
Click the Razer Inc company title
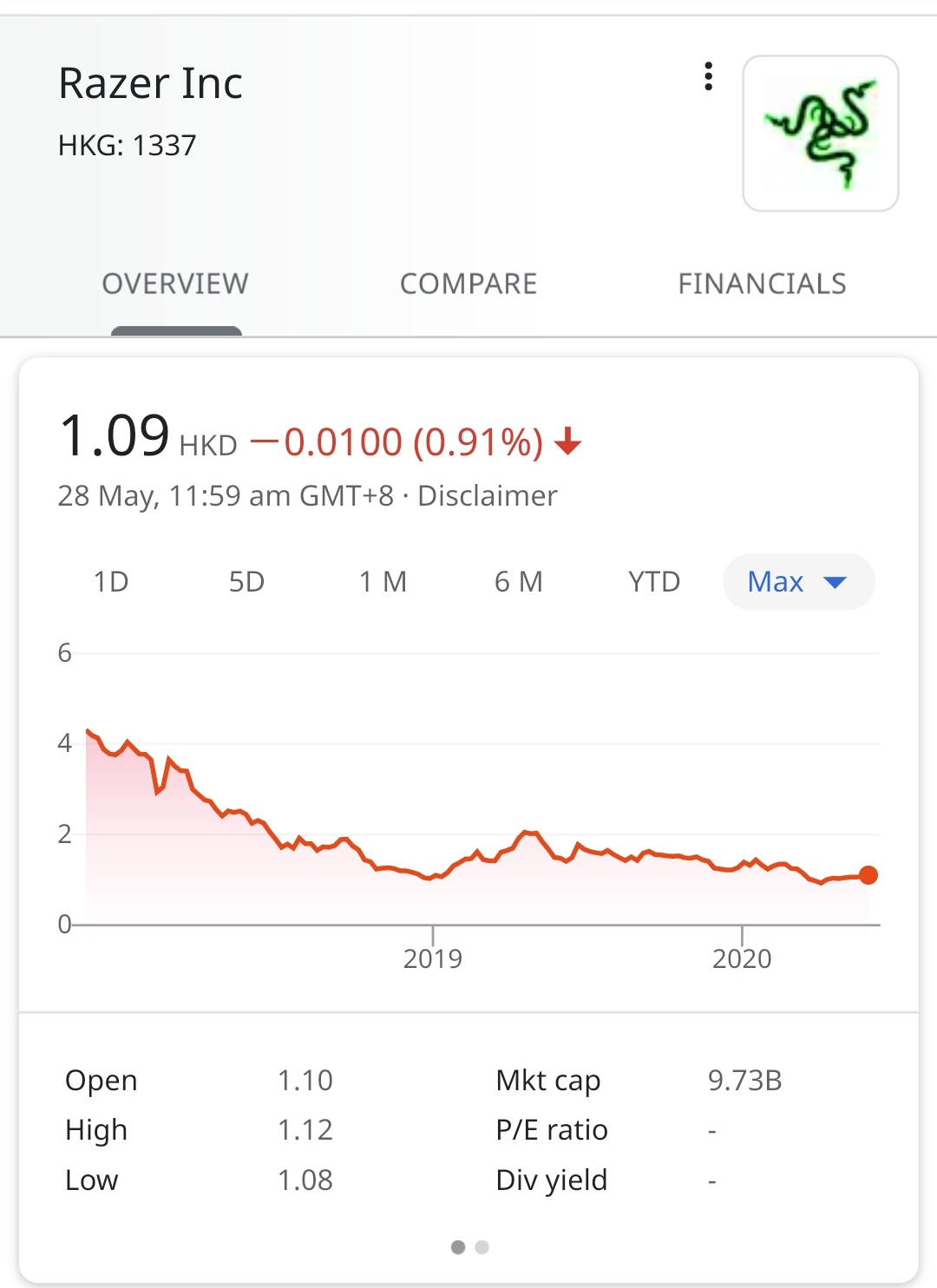point(150,83)
